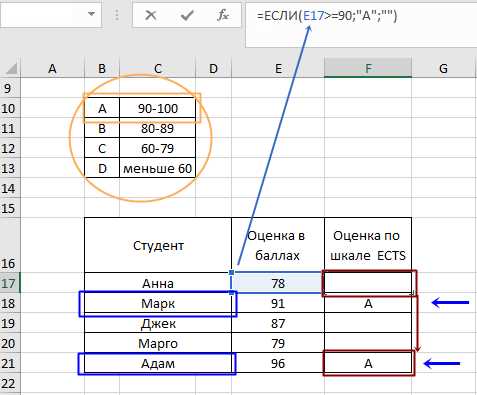Select the cell with name Анна
Viewport: 477px width, 395px height.
(158, 283)
